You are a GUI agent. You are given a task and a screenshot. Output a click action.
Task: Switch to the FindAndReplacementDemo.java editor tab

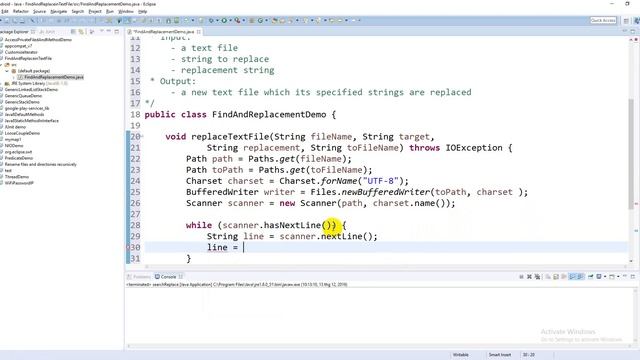coord(163,31)
